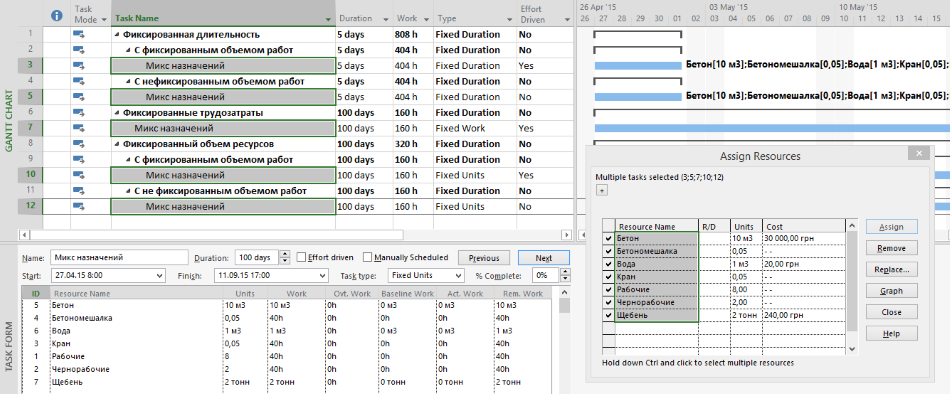Click auto-schedule task mode icon in row 1
Image resolution: width=950 pixels, height=394 pixels.
[79, 35]
